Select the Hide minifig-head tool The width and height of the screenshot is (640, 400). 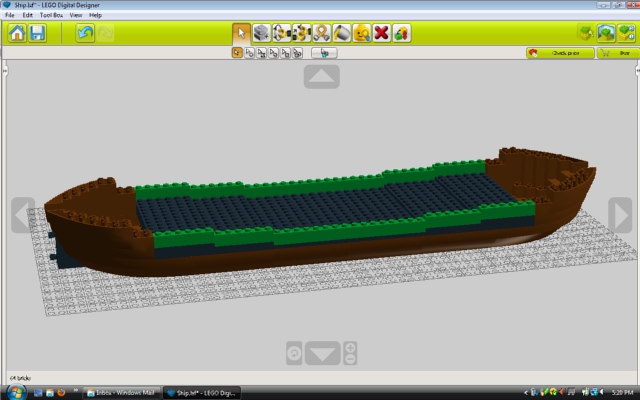coord(362,33)
